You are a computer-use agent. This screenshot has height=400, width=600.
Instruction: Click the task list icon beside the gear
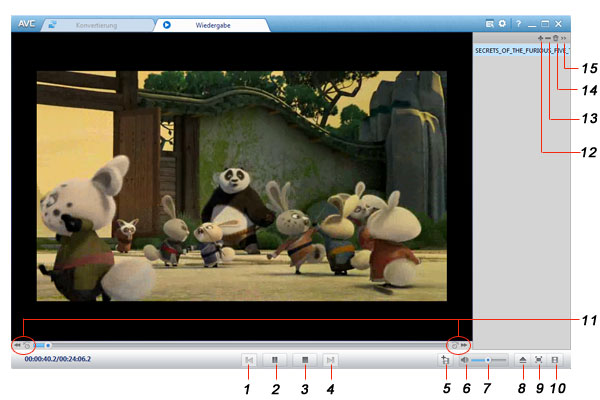pyautogui.click(x=489, y=24)
